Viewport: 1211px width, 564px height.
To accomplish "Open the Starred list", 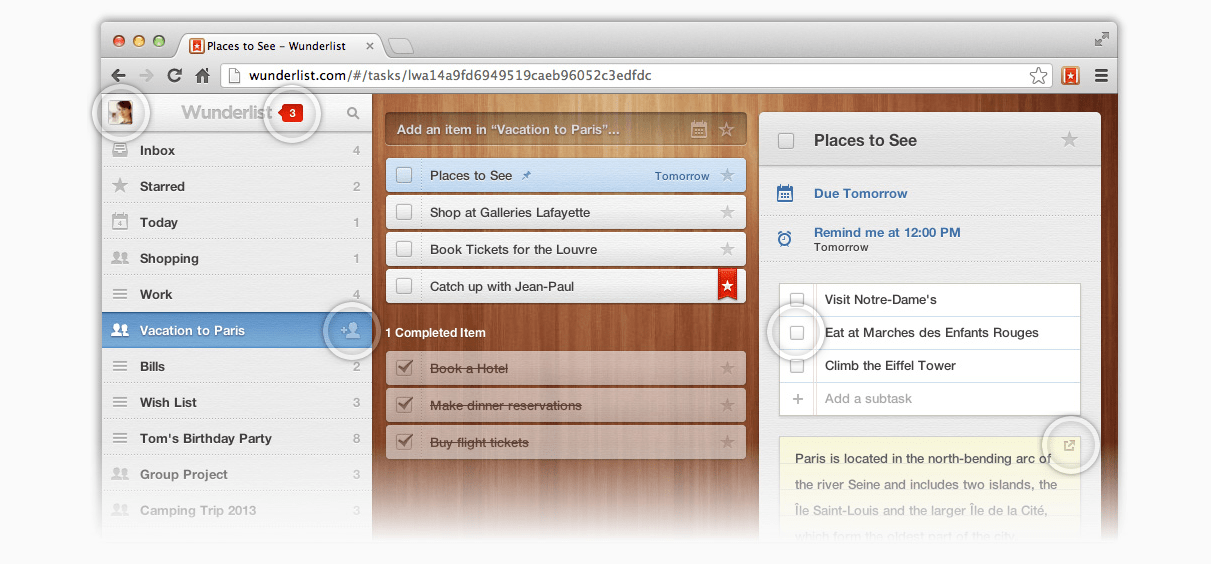I will (237, 186).
